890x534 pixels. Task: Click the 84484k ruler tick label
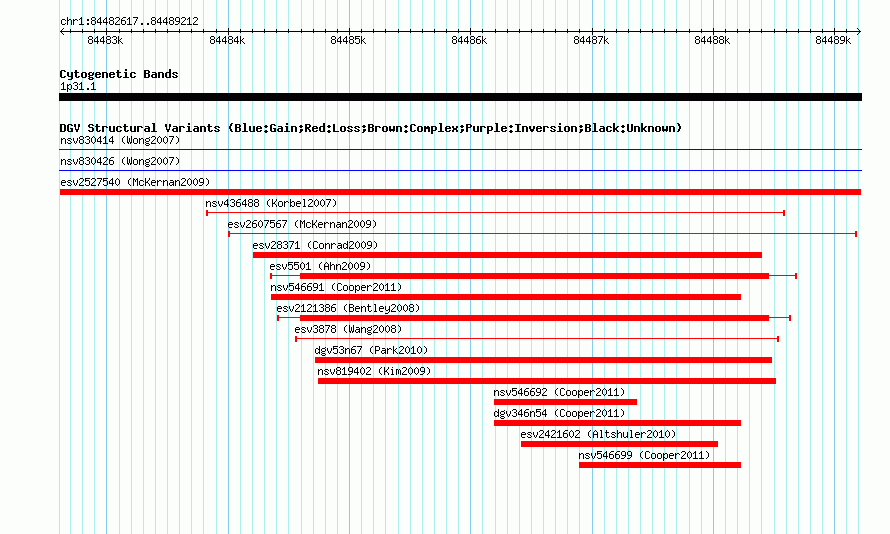[227, 40]
